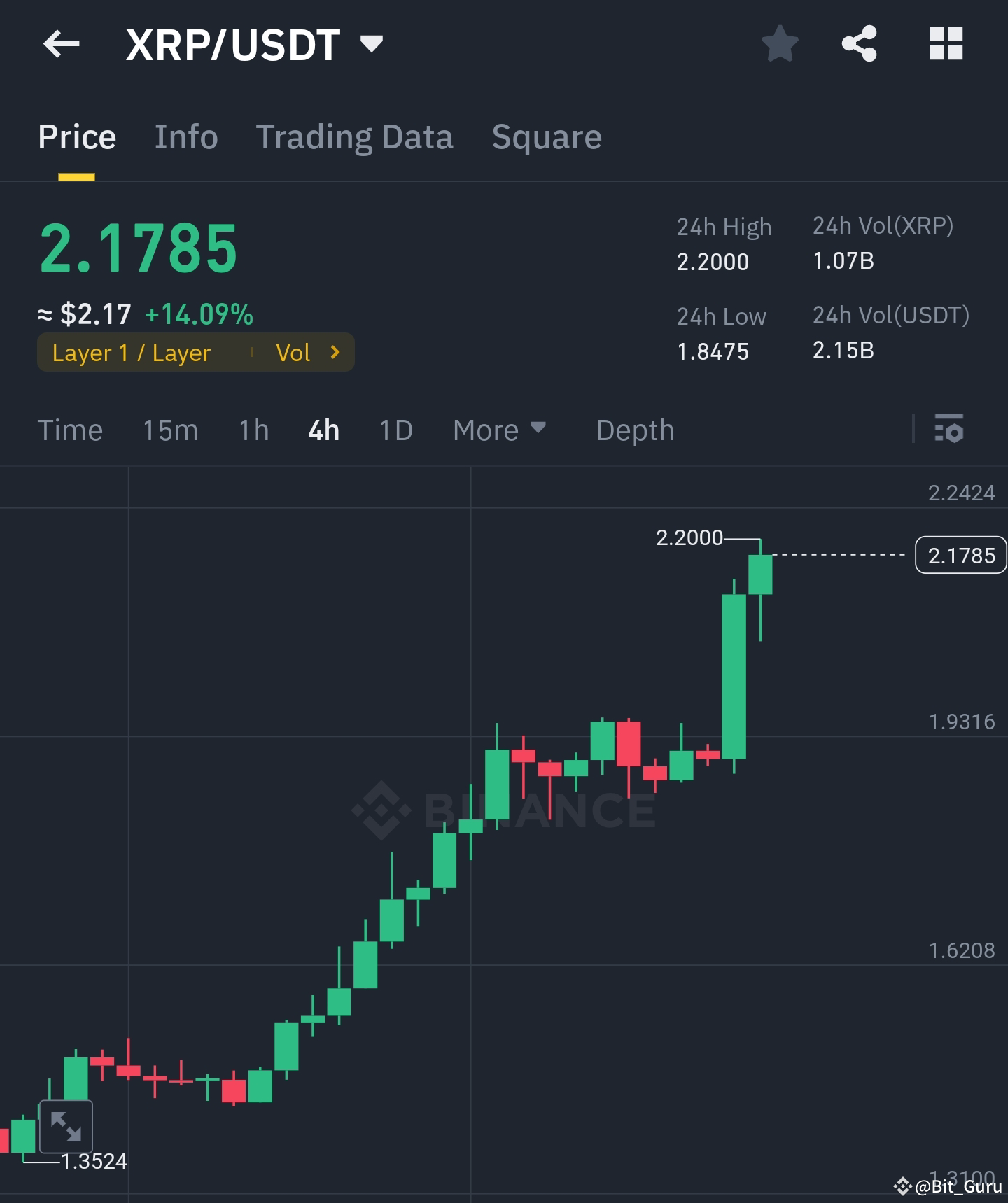Open the share options icon
The width and height of the screenshot is (1008, 1203).
pos(860,44)
